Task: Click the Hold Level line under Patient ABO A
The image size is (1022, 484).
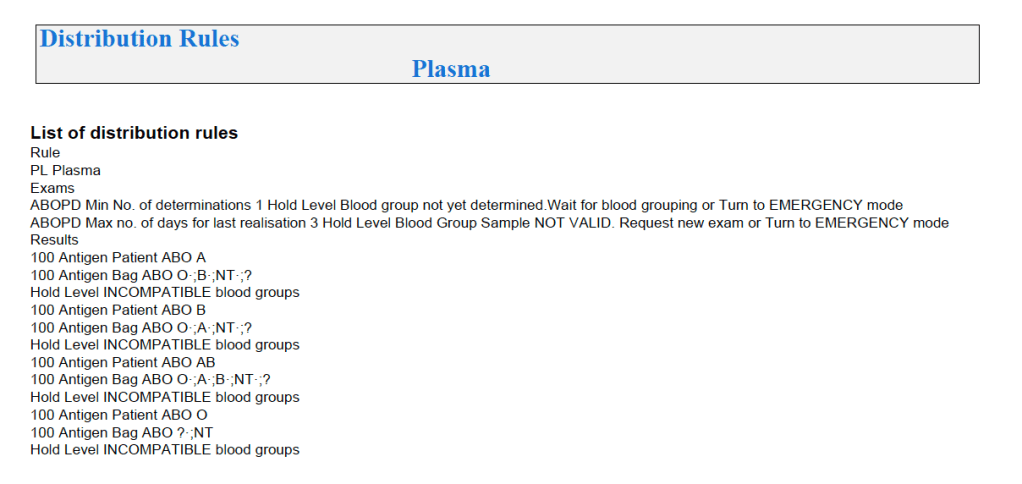Action: pyautogui.click(x=165, y=292)
